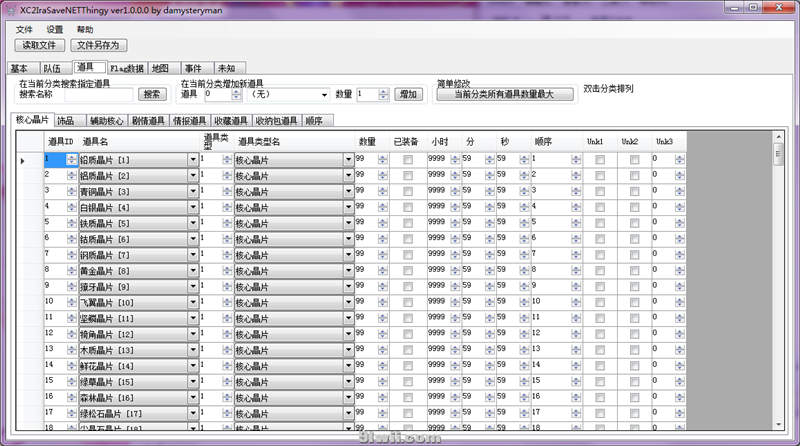
Task: Toggle Unk1 checkbox for row 2
Action: click(600, 176)
